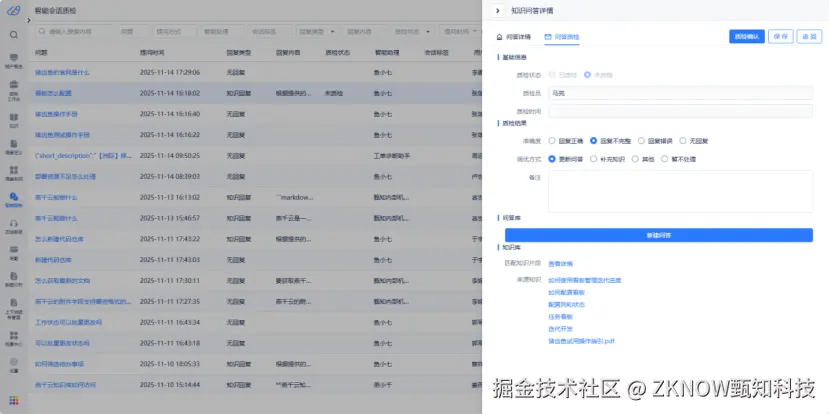The height and width of the screenshot is (414, 829).
Task: Click the 会话标签 filter field
Action: [270, 32]
